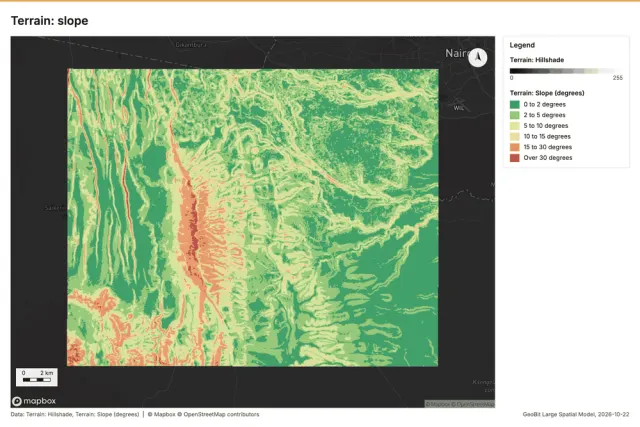
Task: Click the OpenStreetMap attribution link in map corner
Action: click(473, 404)
